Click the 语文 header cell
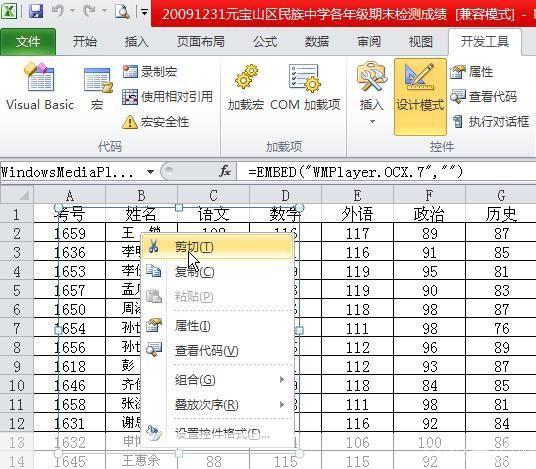The width and height of the screenshot is (536, 469). (x=214, y=214)
